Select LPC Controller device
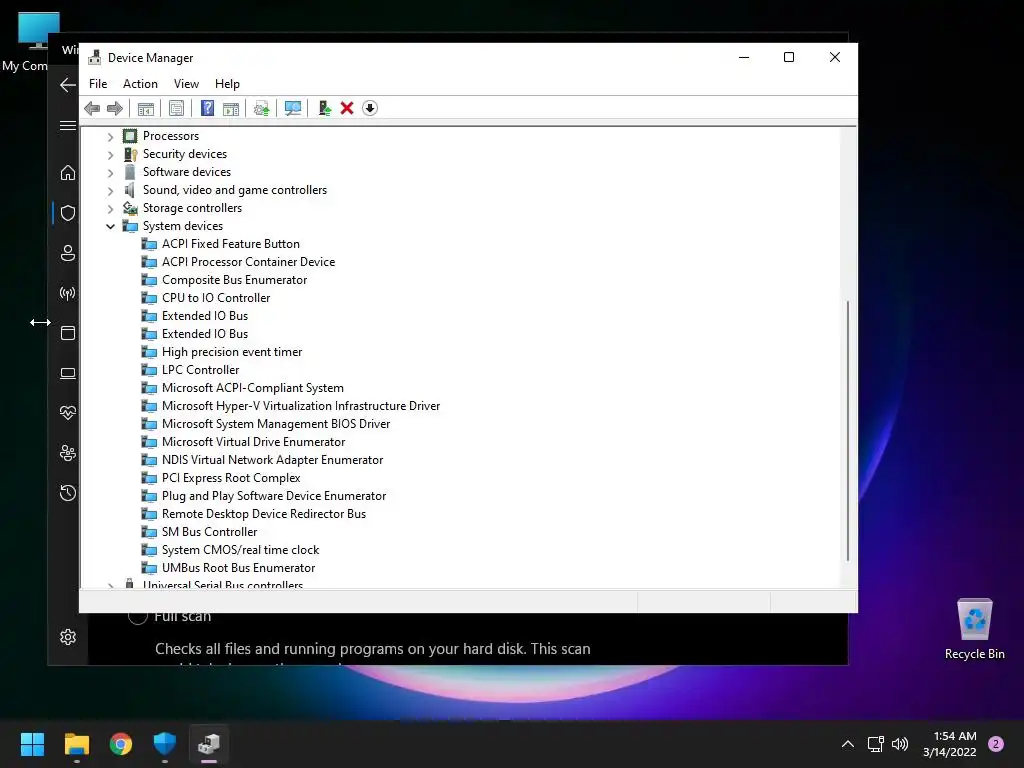The width and height of the screenshot is (1024, 768). pos(200,370)
